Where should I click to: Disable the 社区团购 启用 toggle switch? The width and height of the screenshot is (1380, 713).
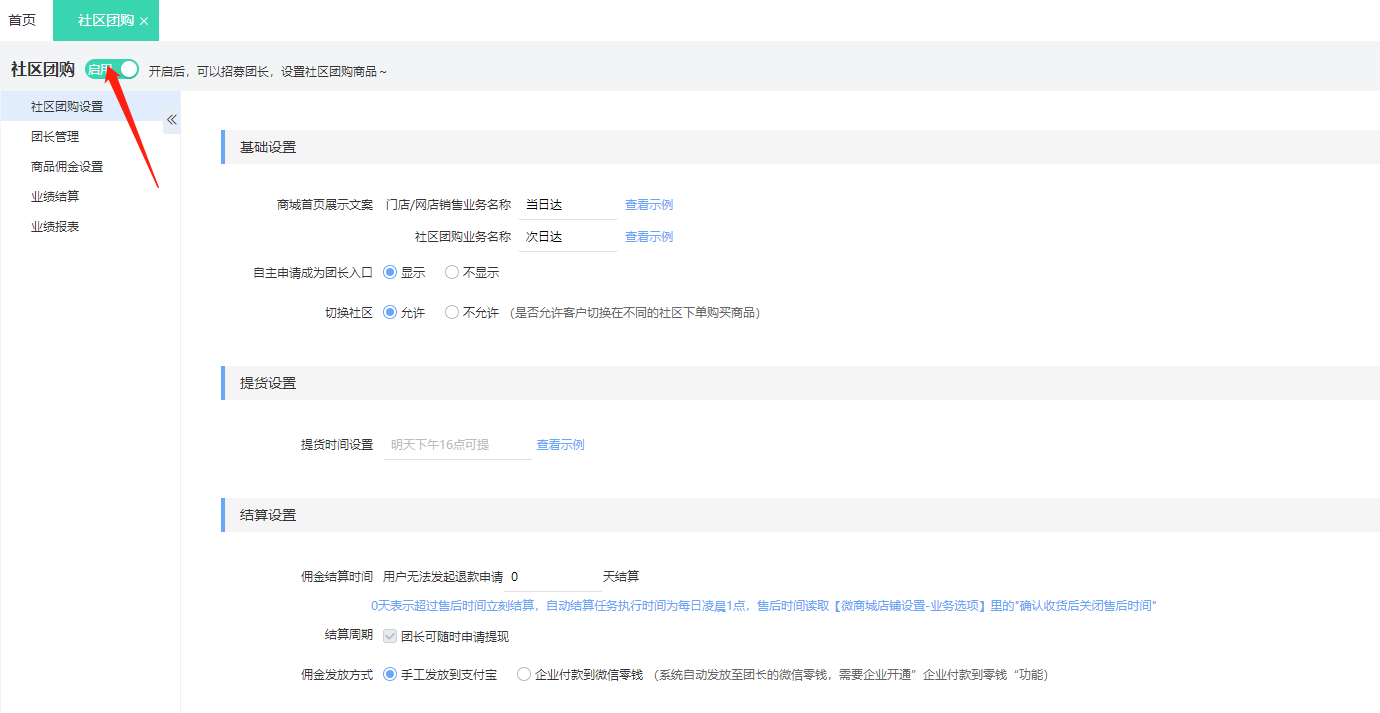(110, 69)
